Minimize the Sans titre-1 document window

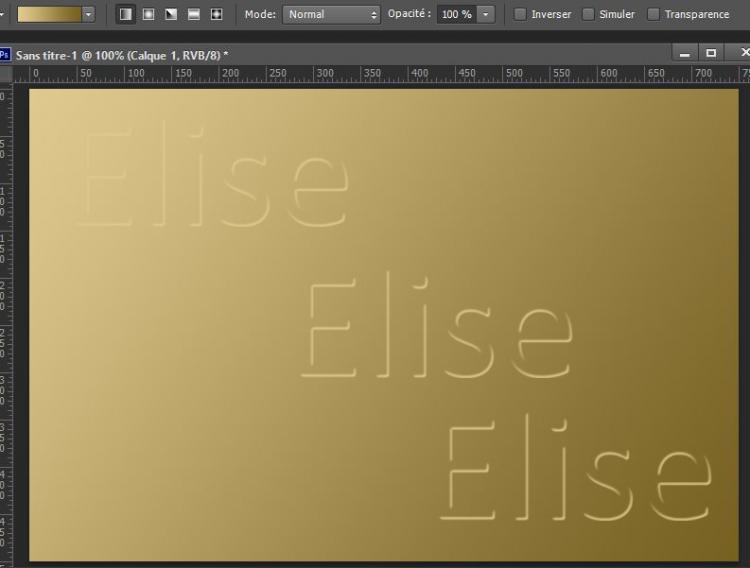coord(685,53)
